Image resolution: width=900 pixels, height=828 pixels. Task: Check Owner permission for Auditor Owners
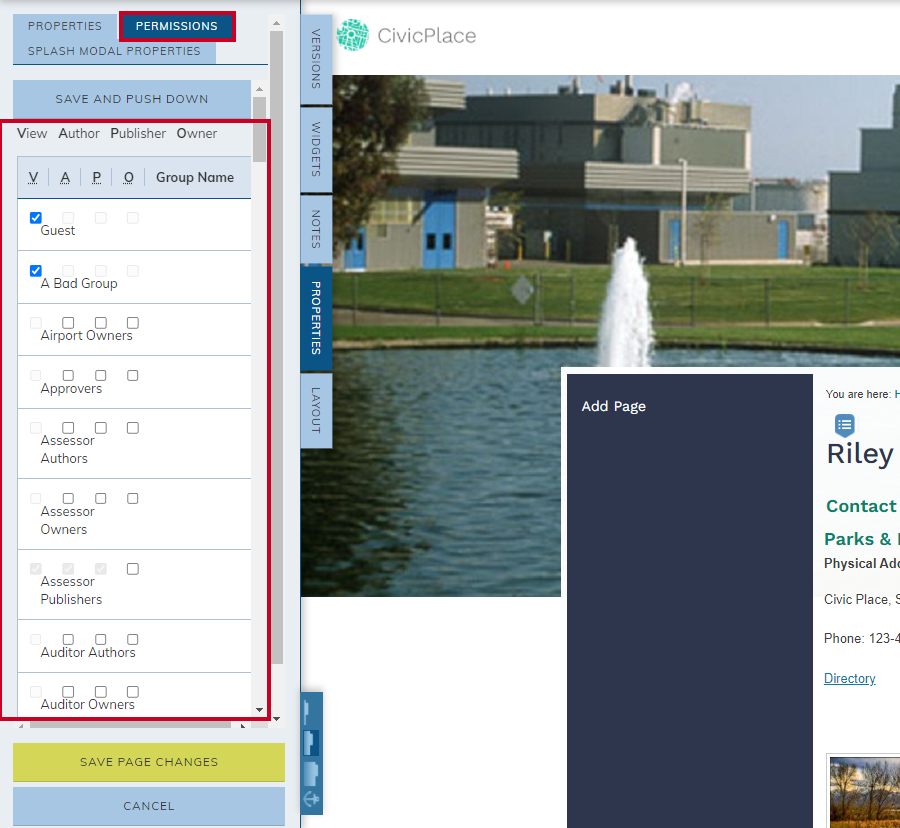[x=133, y=692]
